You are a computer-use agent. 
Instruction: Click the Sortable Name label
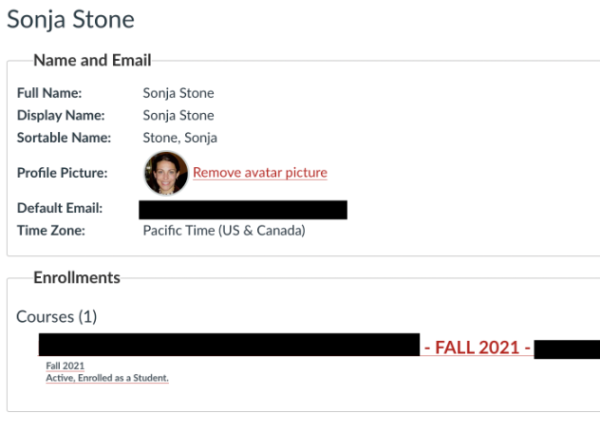coord(64,138)
